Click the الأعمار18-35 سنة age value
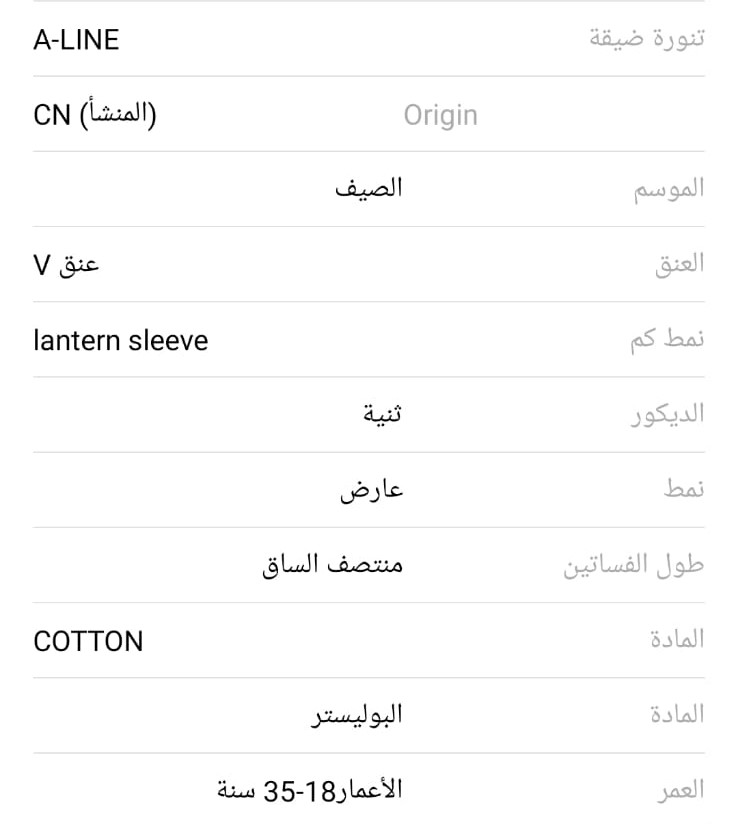The width and height of the screenshot is (731, 824). click(x=310, y=791)
